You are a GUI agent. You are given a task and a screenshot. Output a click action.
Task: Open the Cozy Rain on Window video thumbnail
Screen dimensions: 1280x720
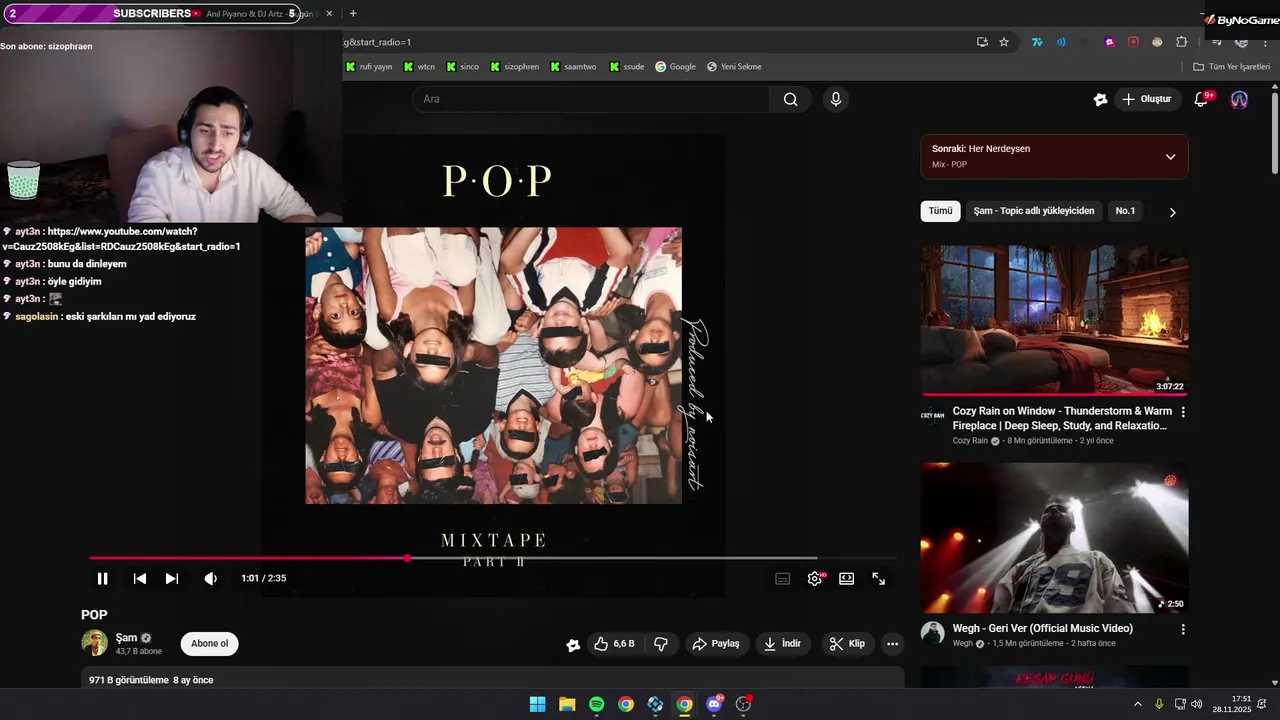click(1054, 320)
